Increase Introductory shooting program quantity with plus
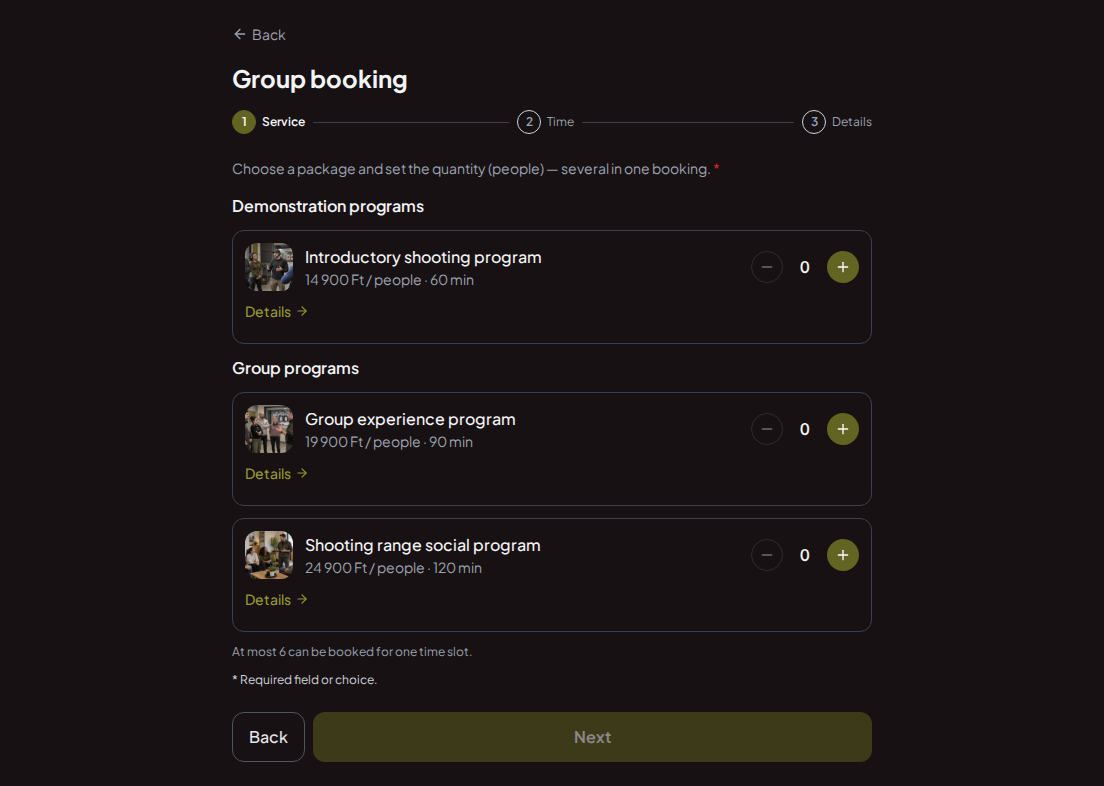Viewport: 1104px width, 786px height. tap(842, 267)
